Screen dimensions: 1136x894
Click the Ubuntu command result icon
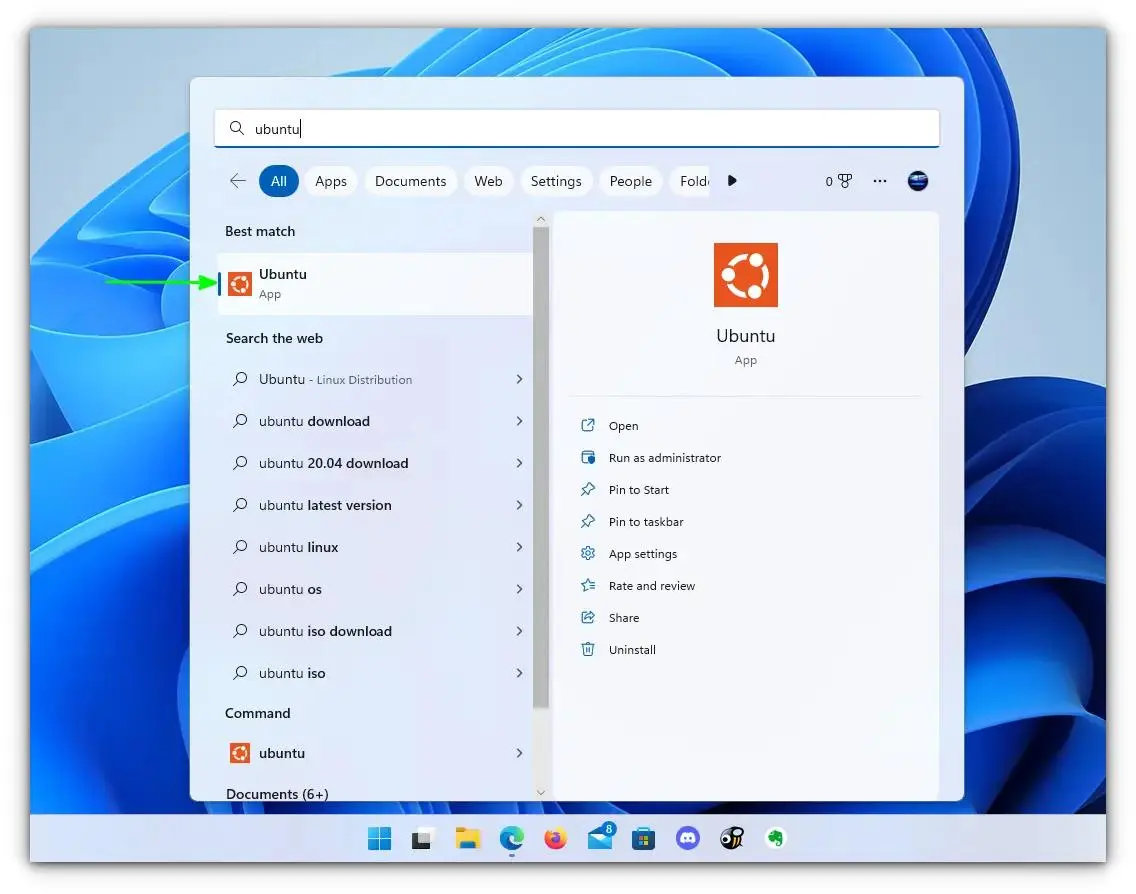(240, 753)
